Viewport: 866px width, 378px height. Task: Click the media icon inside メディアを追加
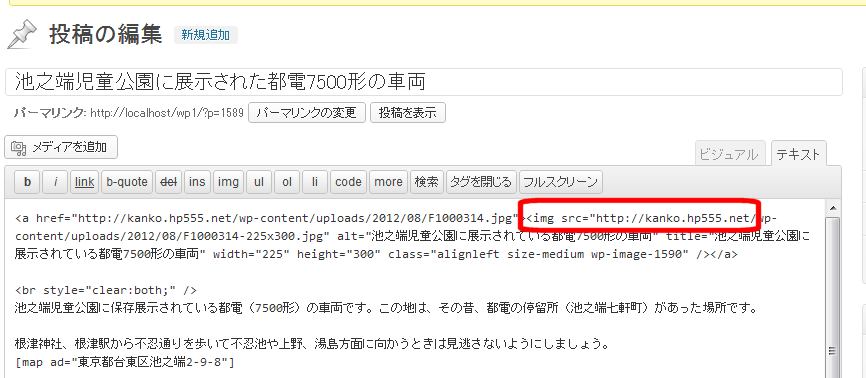click(19, 148)
